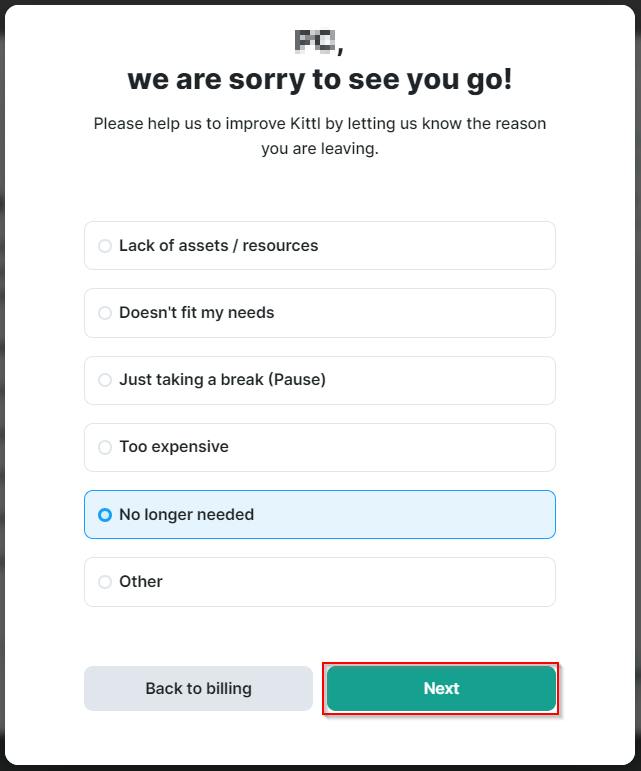Image resolution: width=641 pixels, height=771 pixels.
Task: Click the 'No longer needed' label text
Action: pyautogui.click(x=186, y=515)
